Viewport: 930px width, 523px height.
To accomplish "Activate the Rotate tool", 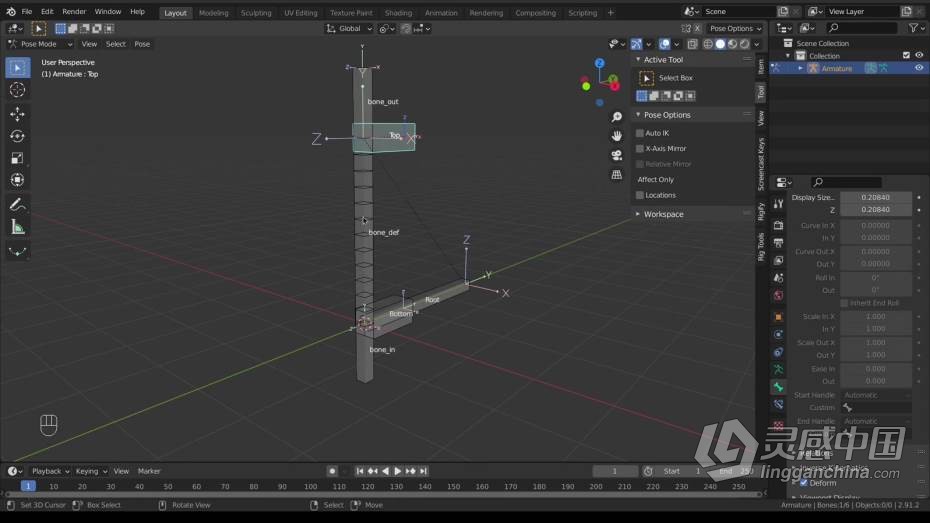I will (x=17, y=136).
